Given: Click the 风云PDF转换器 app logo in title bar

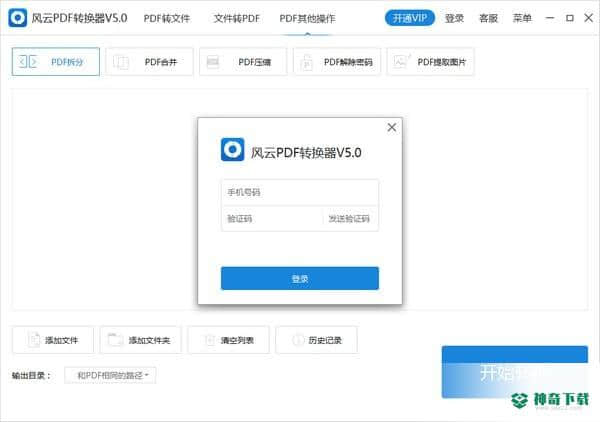Looking at the screenshot, I should 18,18.
